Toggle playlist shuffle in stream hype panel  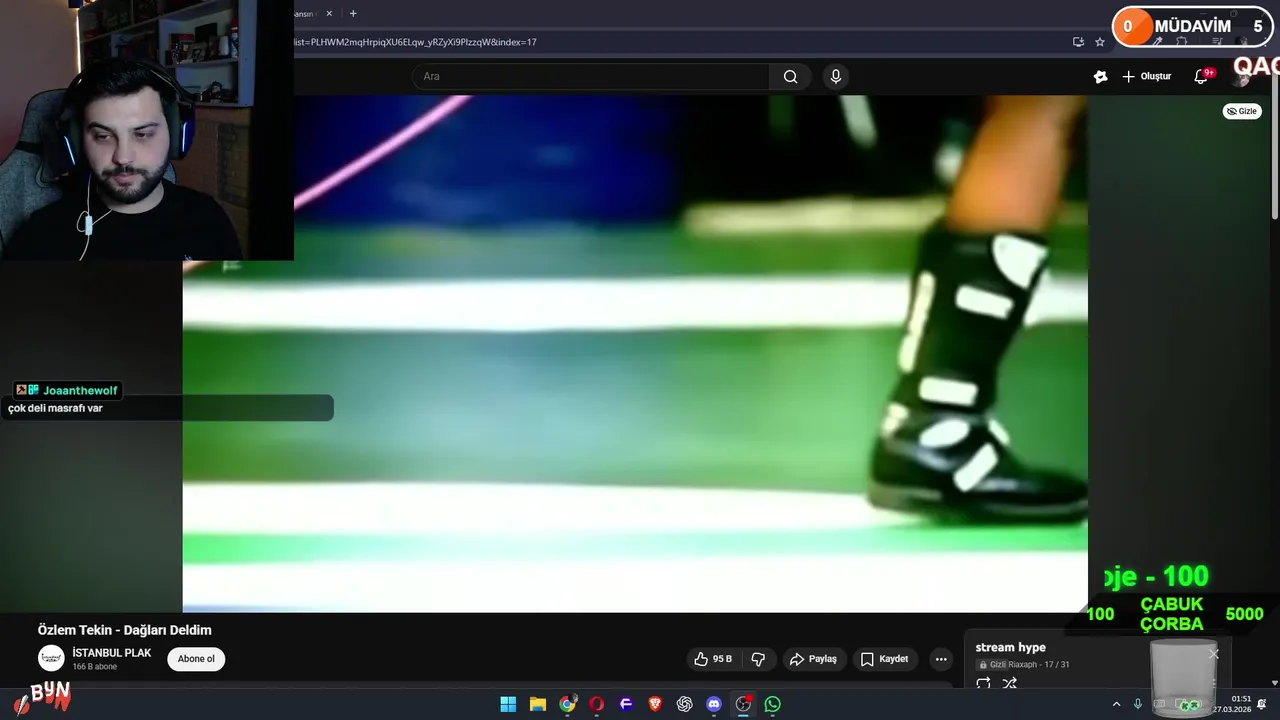pos(1009,683)
